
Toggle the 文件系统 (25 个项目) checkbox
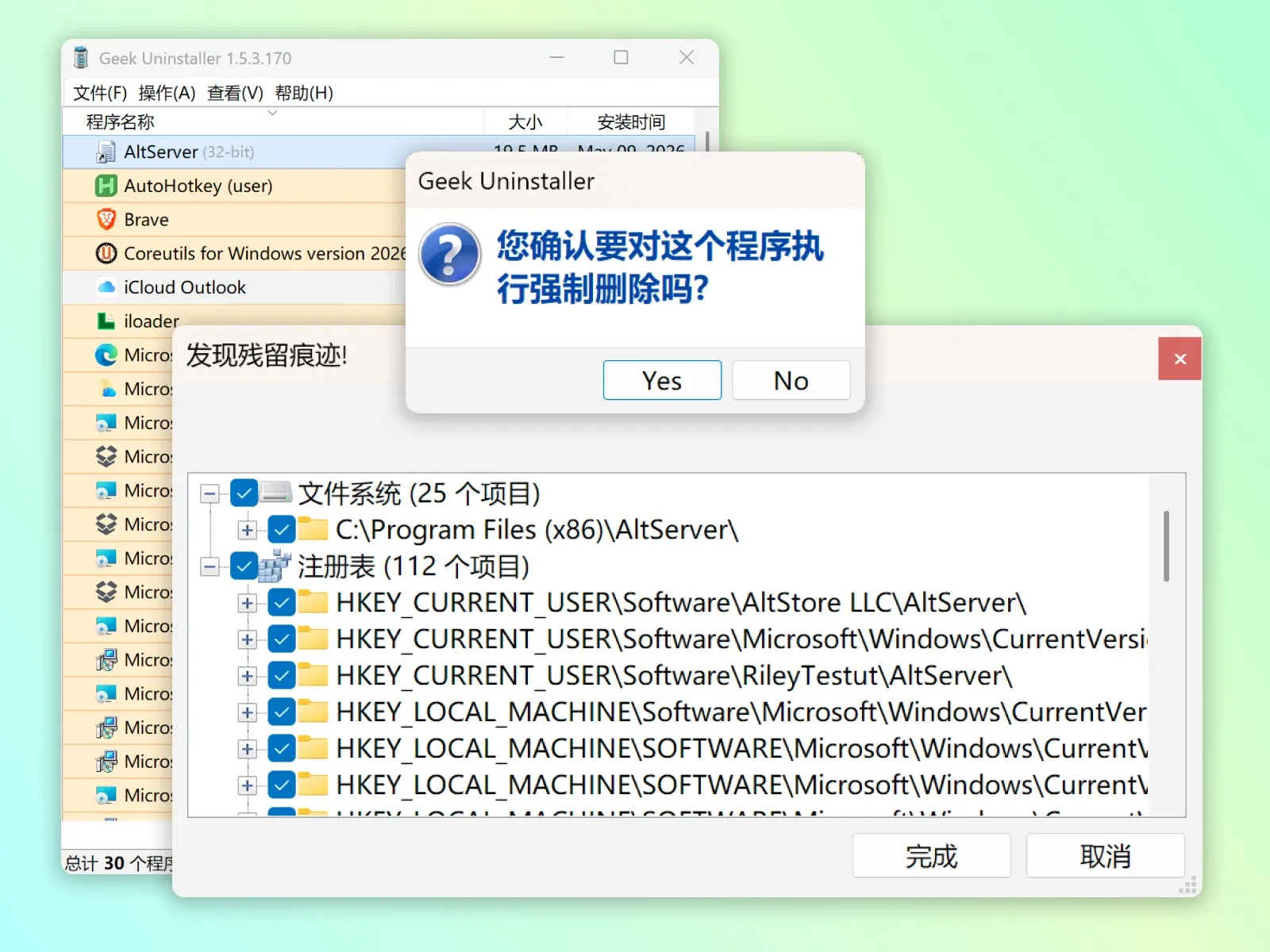click(x=244, y=493)
